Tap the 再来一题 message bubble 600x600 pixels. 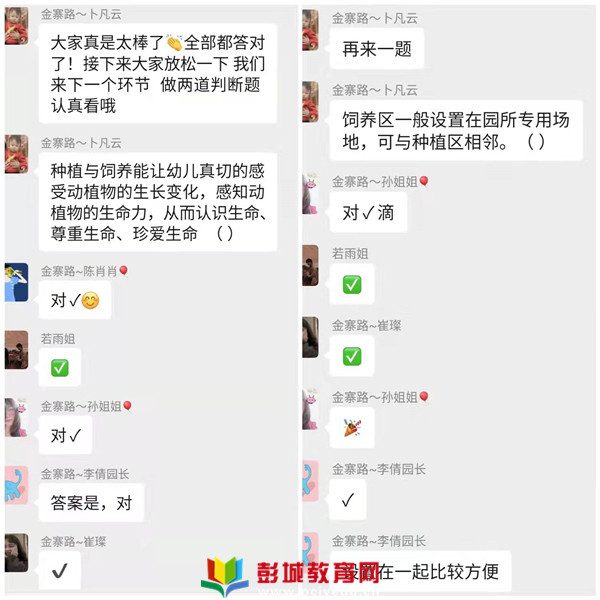coord(377,49)
